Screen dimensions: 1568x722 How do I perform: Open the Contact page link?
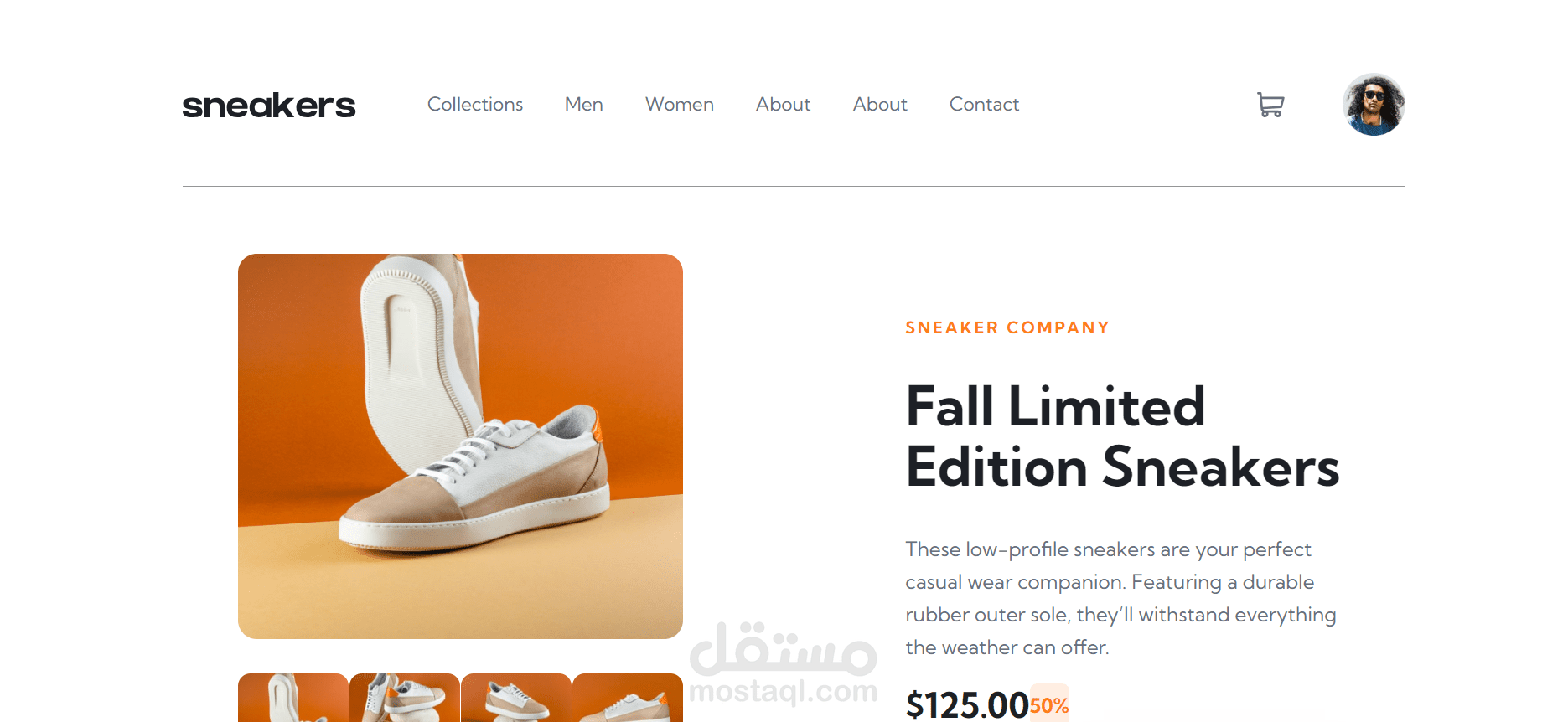coord(984,105)
